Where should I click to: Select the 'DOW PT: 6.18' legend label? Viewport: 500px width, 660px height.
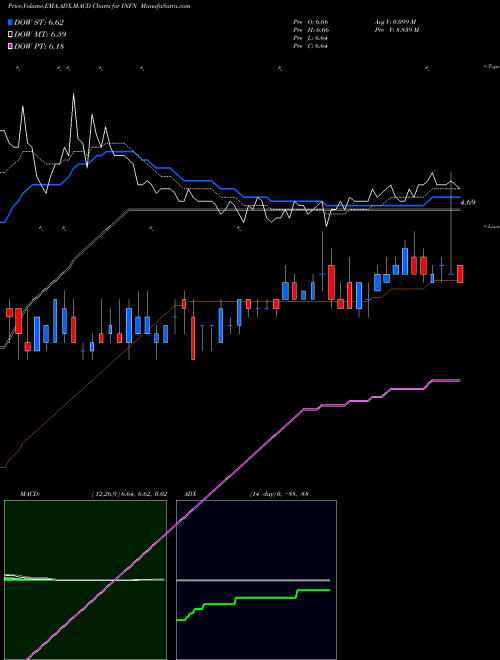[x=39, y=47]
